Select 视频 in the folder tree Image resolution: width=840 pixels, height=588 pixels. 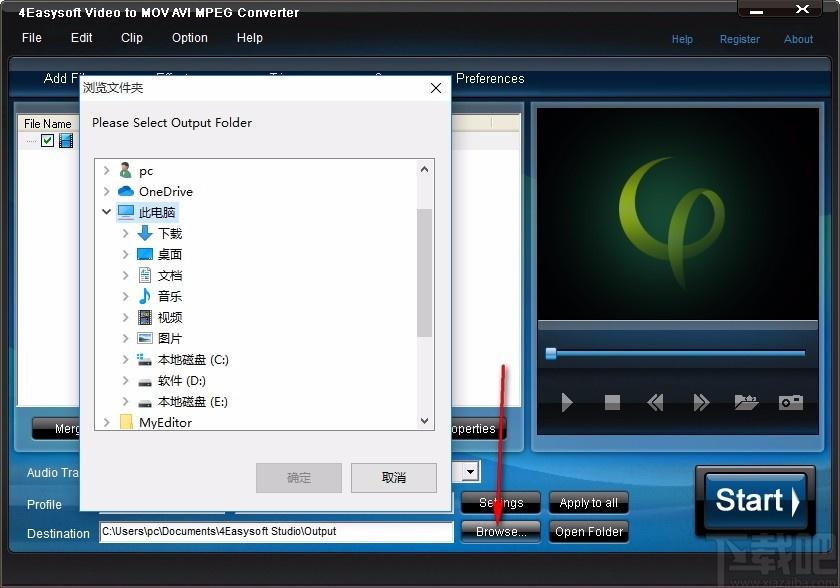point(170,317)
